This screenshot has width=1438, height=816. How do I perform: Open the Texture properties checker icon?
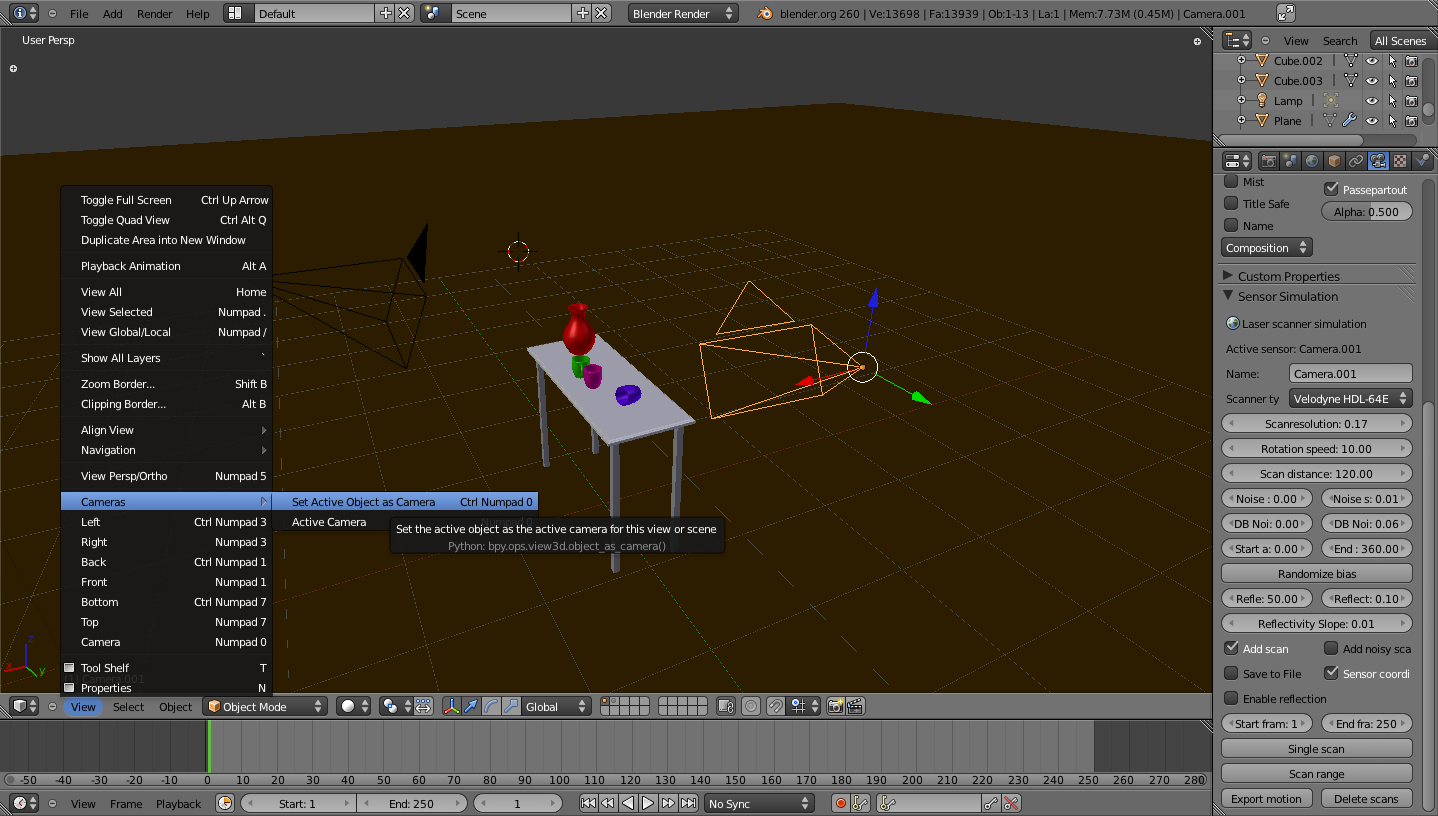pyautogui.click(x=1400, y=161)
